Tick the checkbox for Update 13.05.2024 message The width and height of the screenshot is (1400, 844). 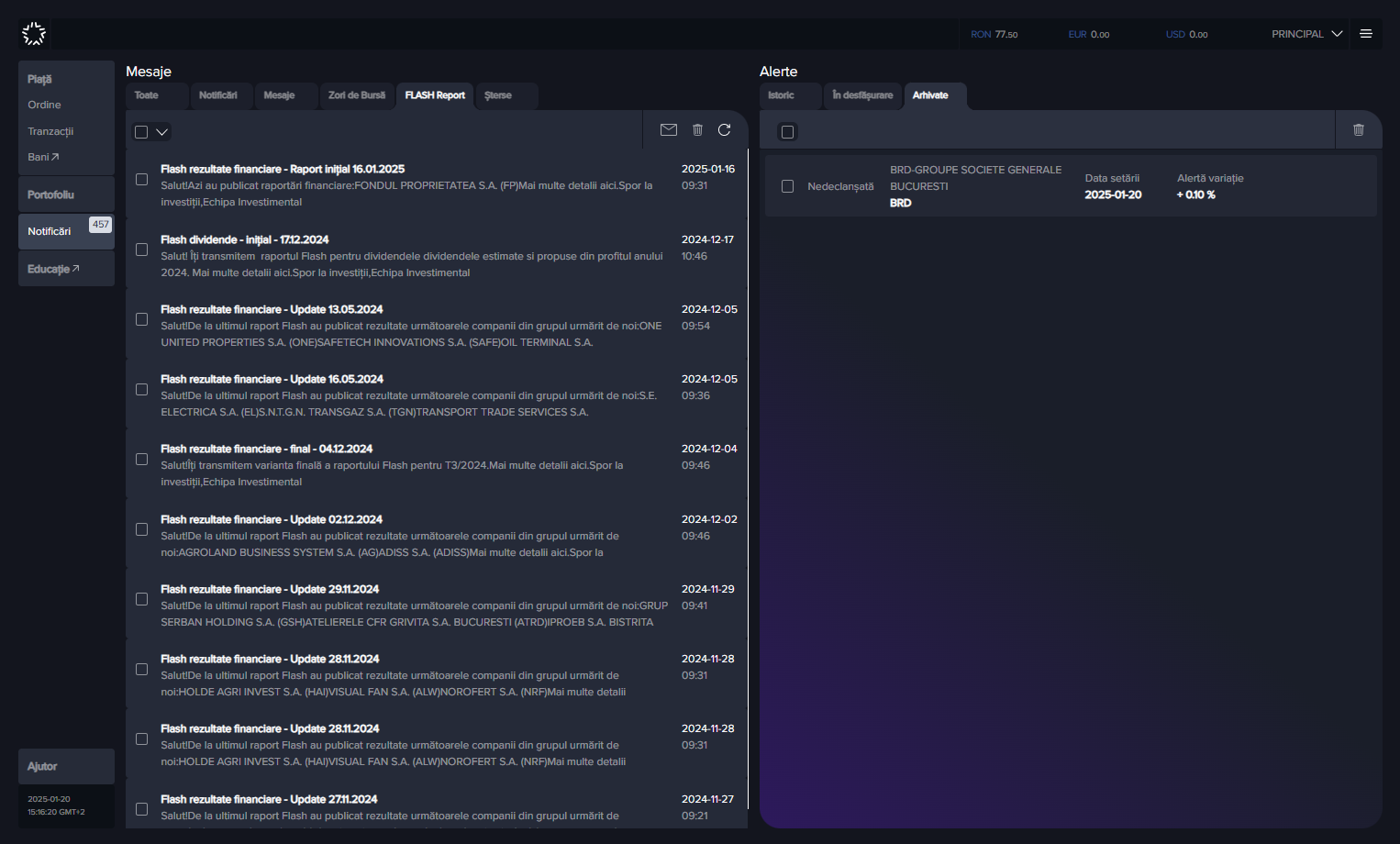141,319
